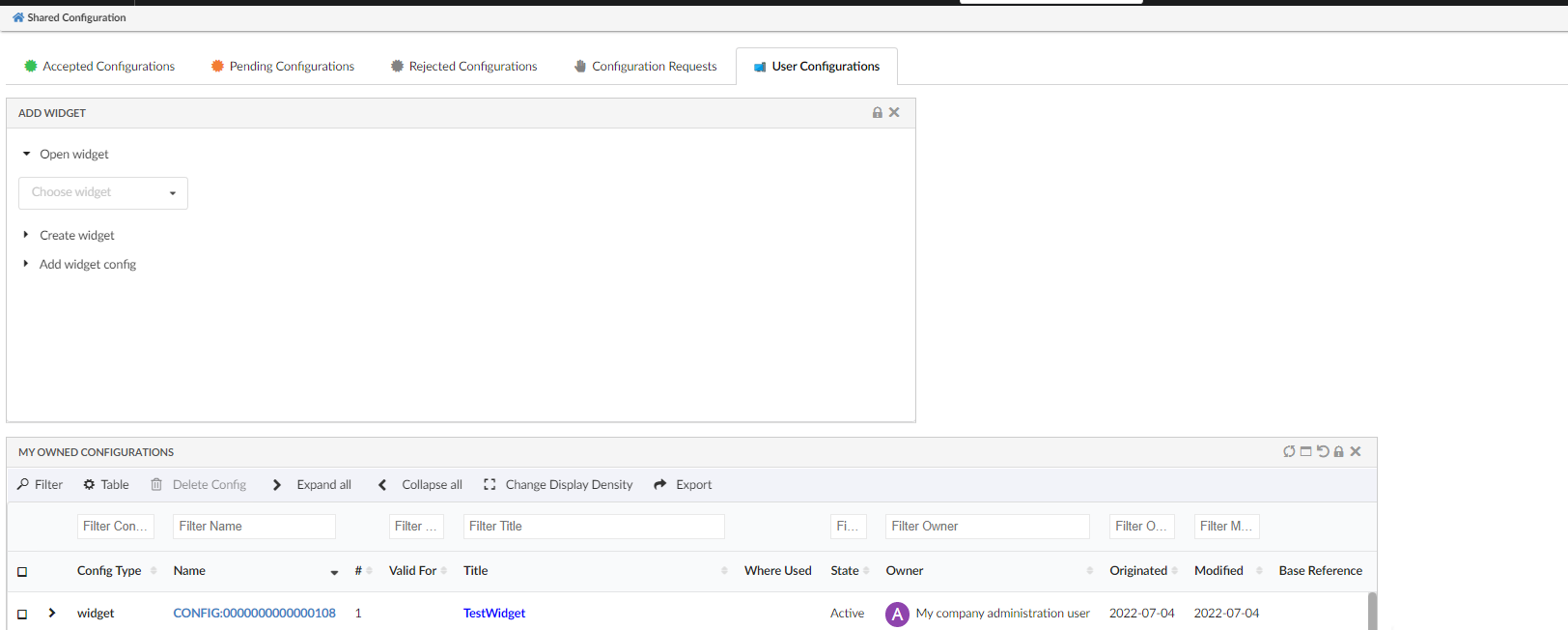The height and width of the screenshot is (630, 1568).
Task: Maximize the My Owned Configurations panel
Action: [x=1305, y=451]
